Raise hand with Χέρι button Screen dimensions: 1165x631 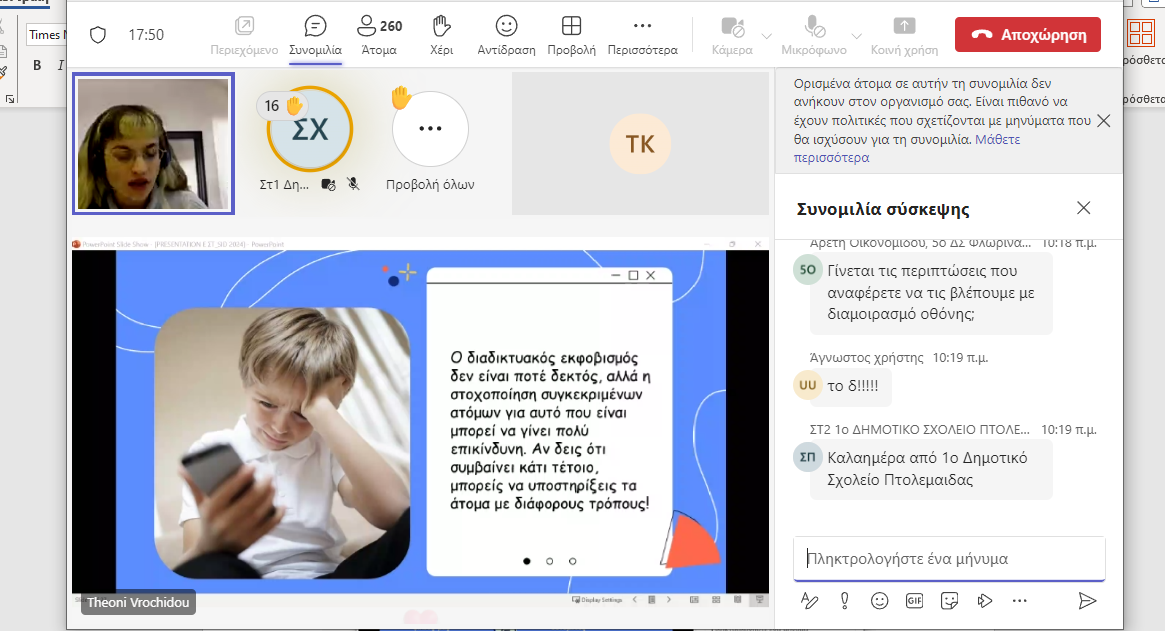click(441, 36)
